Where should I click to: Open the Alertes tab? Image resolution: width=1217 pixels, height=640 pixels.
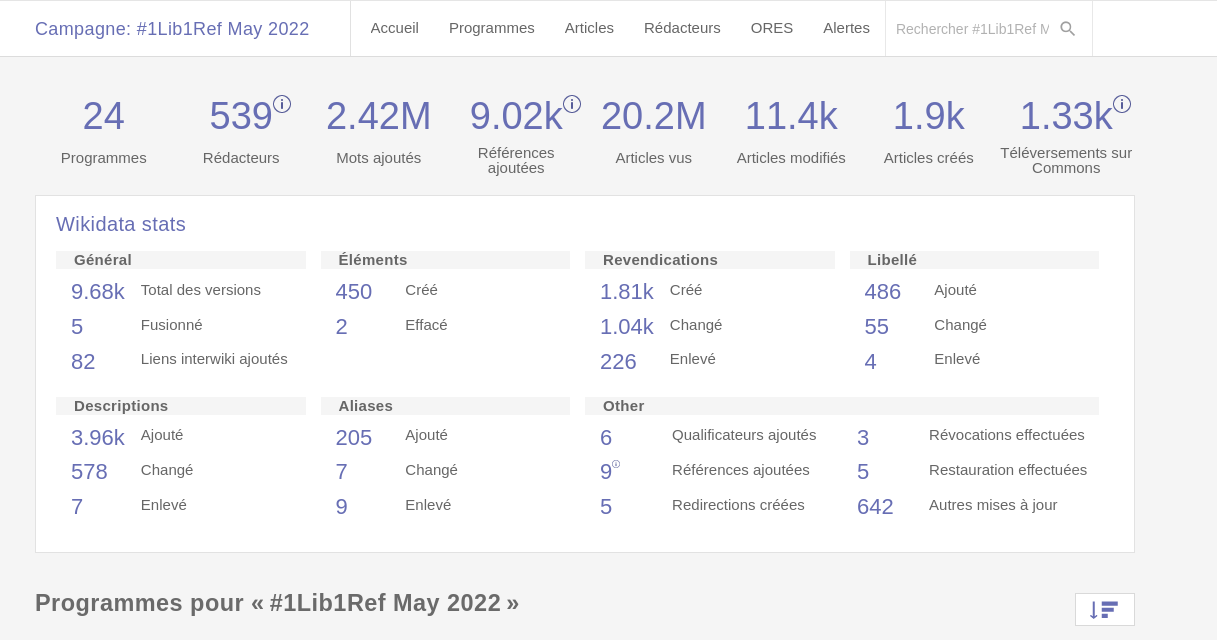[x=846, y=28]
